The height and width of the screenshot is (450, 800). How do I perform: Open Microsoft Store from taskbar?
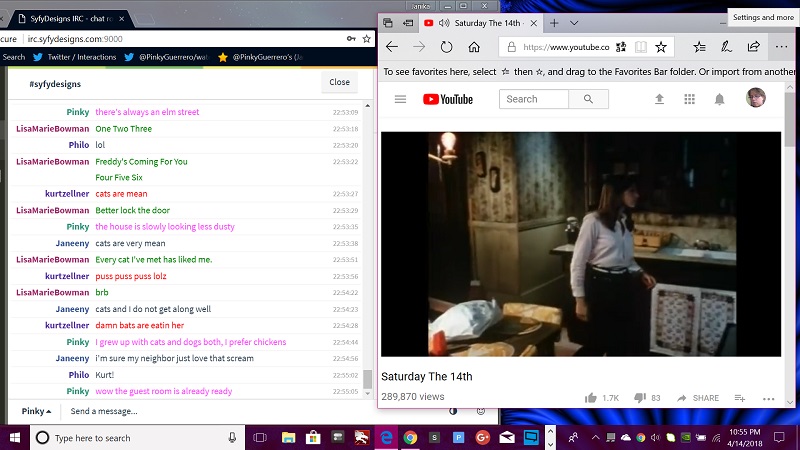(313, 438)
